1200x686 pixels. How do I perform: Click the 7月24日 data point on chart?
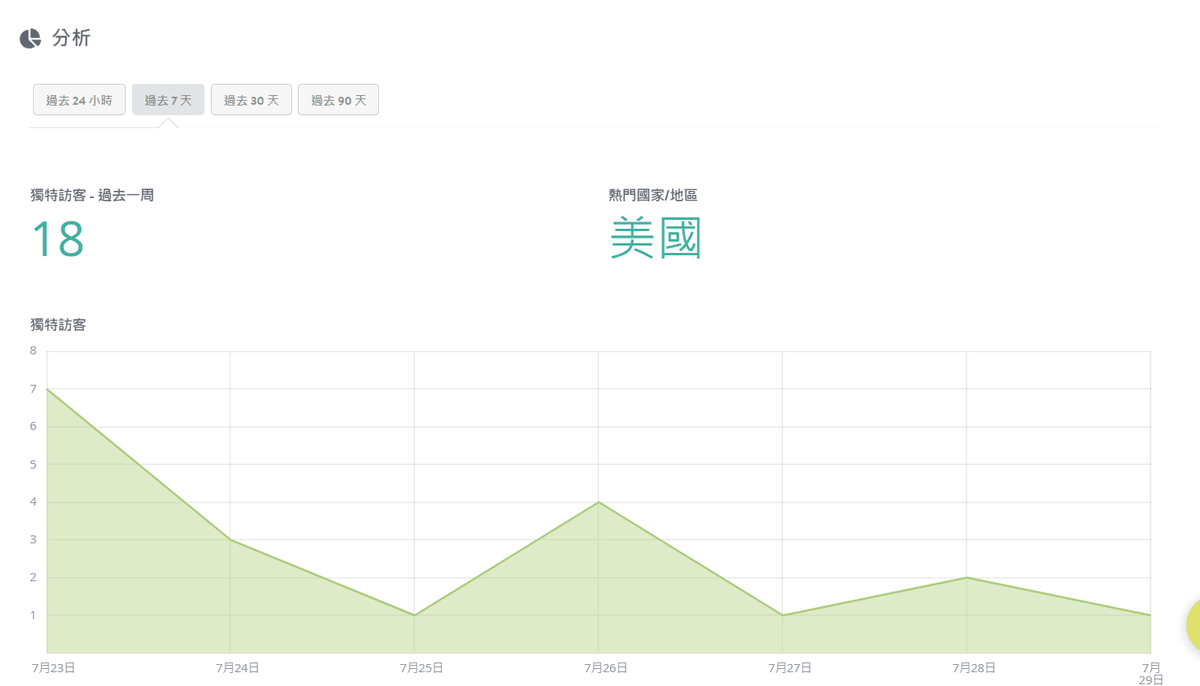[x=230, y=540]
